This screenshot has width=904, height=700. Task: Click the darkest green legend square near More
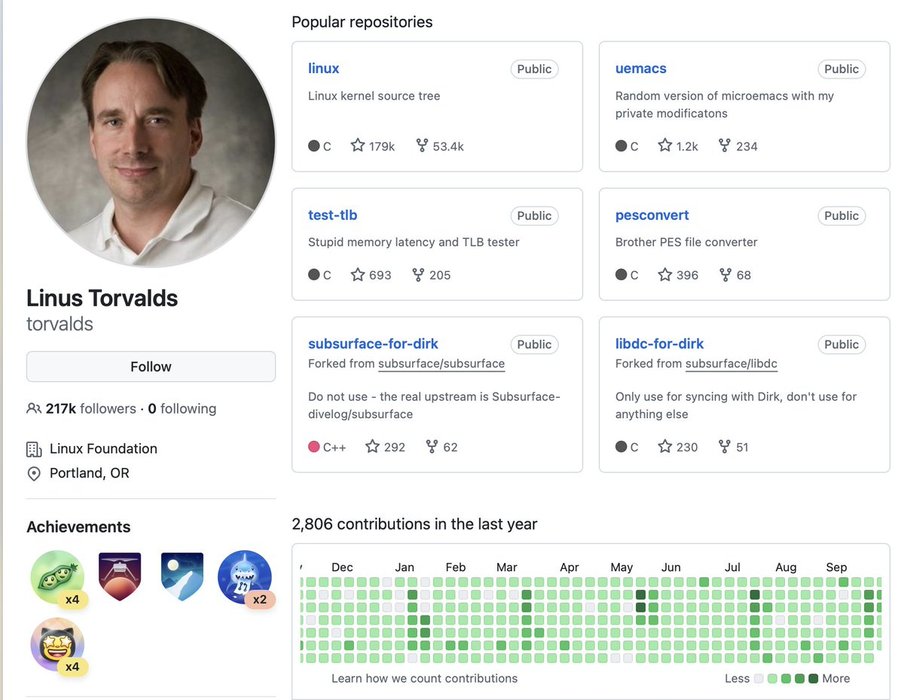[x=813, y=679]
